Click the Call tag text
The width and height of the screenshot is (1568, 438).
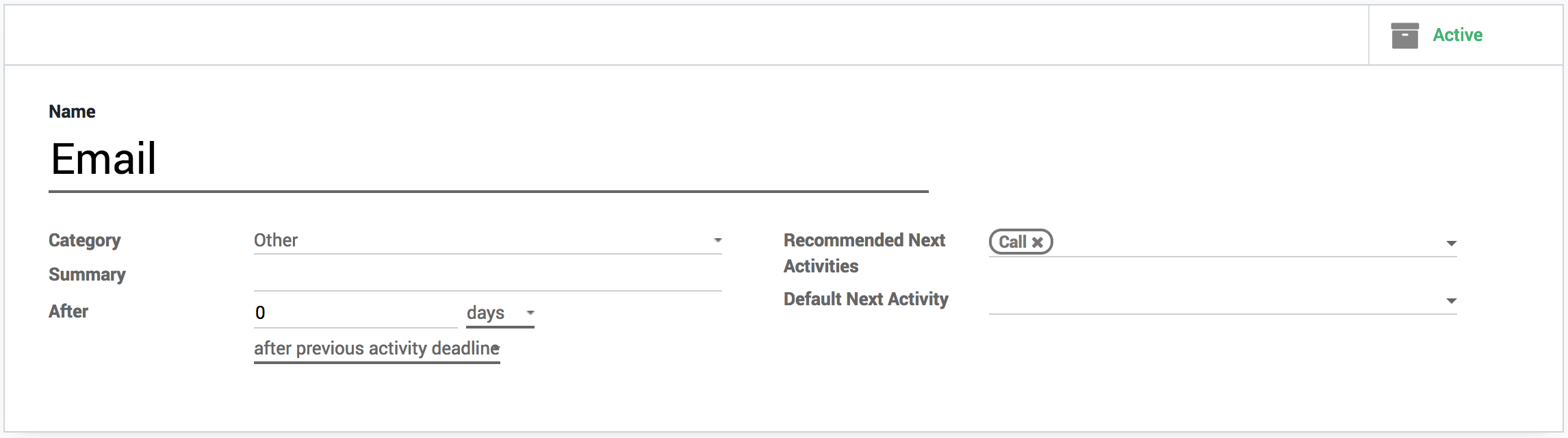coord(1012,242)
